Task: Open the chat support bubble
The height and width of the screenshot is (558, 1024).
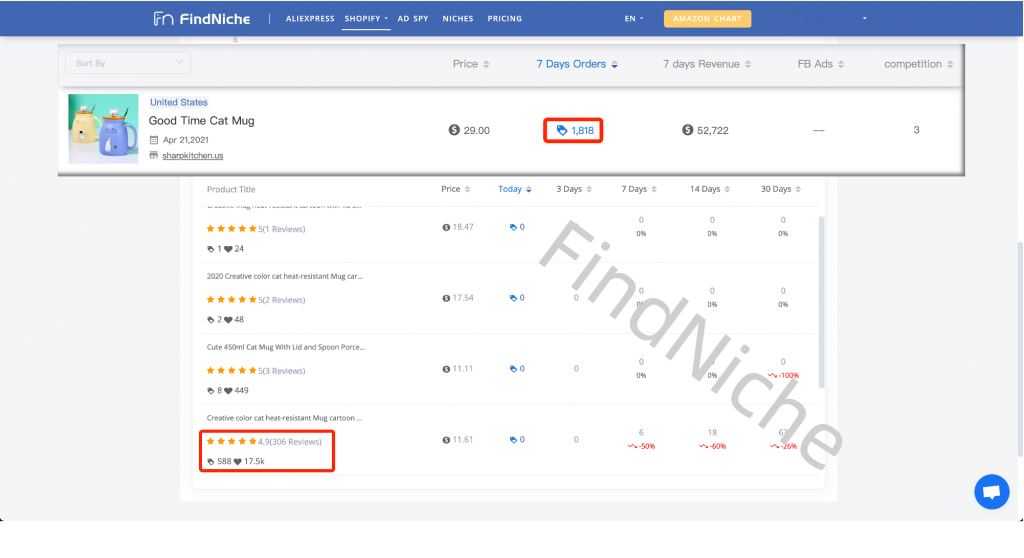Action: coord(991,492)
